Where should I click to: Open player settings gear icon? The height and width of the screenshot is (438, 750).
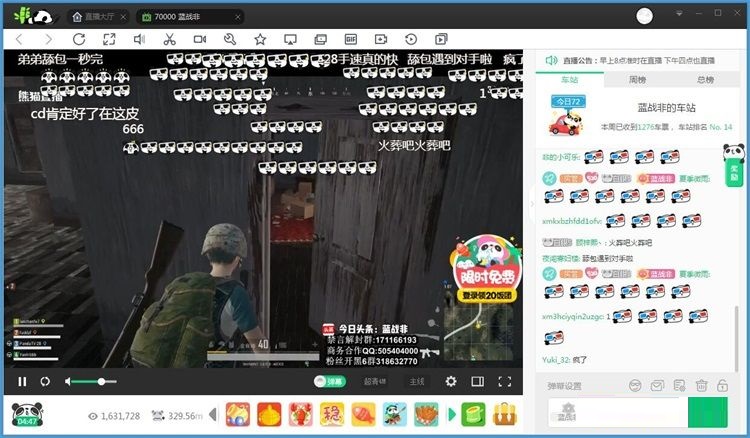click(x=451, y=381)
